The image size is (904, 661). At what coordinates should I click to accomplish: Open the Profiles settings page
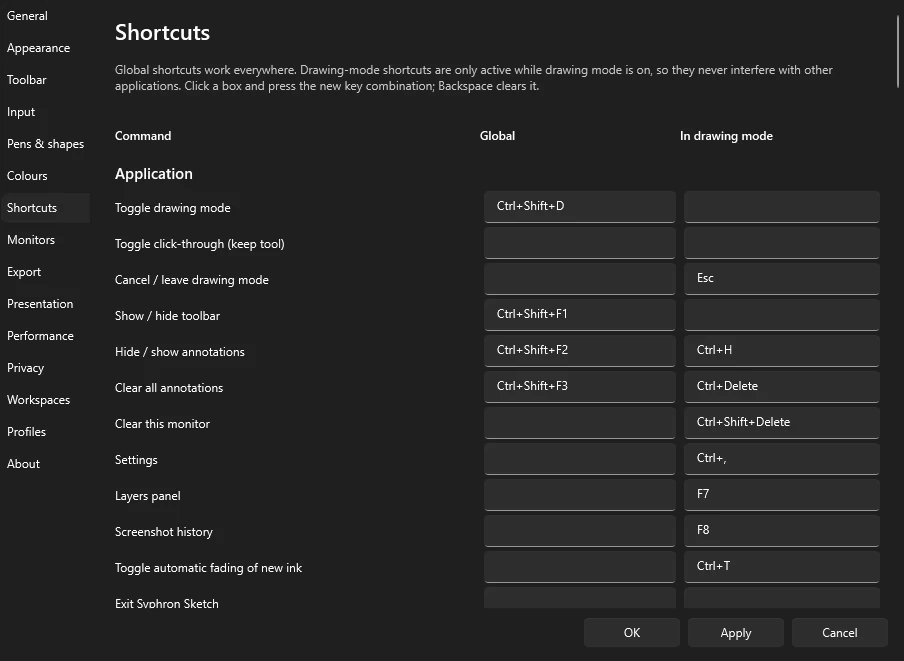[x=45, y=432]
